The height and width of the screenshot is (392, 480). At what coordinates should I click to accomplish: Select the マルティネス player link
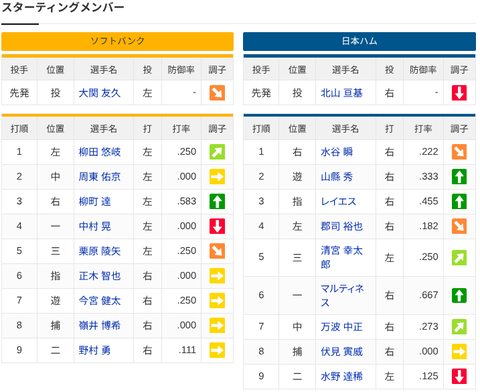click(x=342, y=295)
